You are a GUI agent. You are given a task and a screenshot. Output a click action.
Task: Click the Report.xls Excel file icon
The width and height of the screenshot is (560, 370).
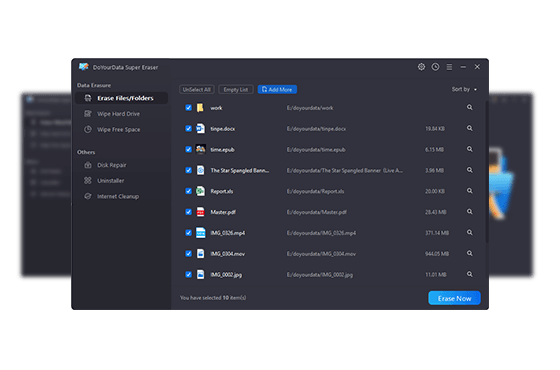click(200, 191)
